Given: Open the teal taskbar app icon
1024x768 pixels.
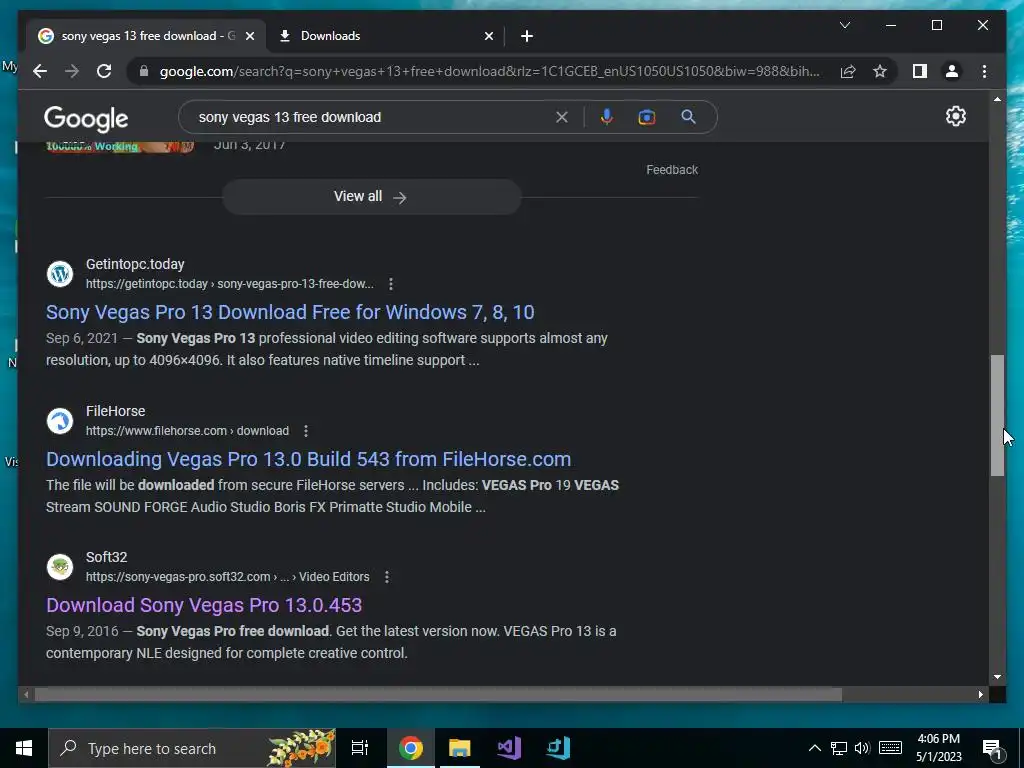Looking at the screenshot, I should [x=558, y=748].
